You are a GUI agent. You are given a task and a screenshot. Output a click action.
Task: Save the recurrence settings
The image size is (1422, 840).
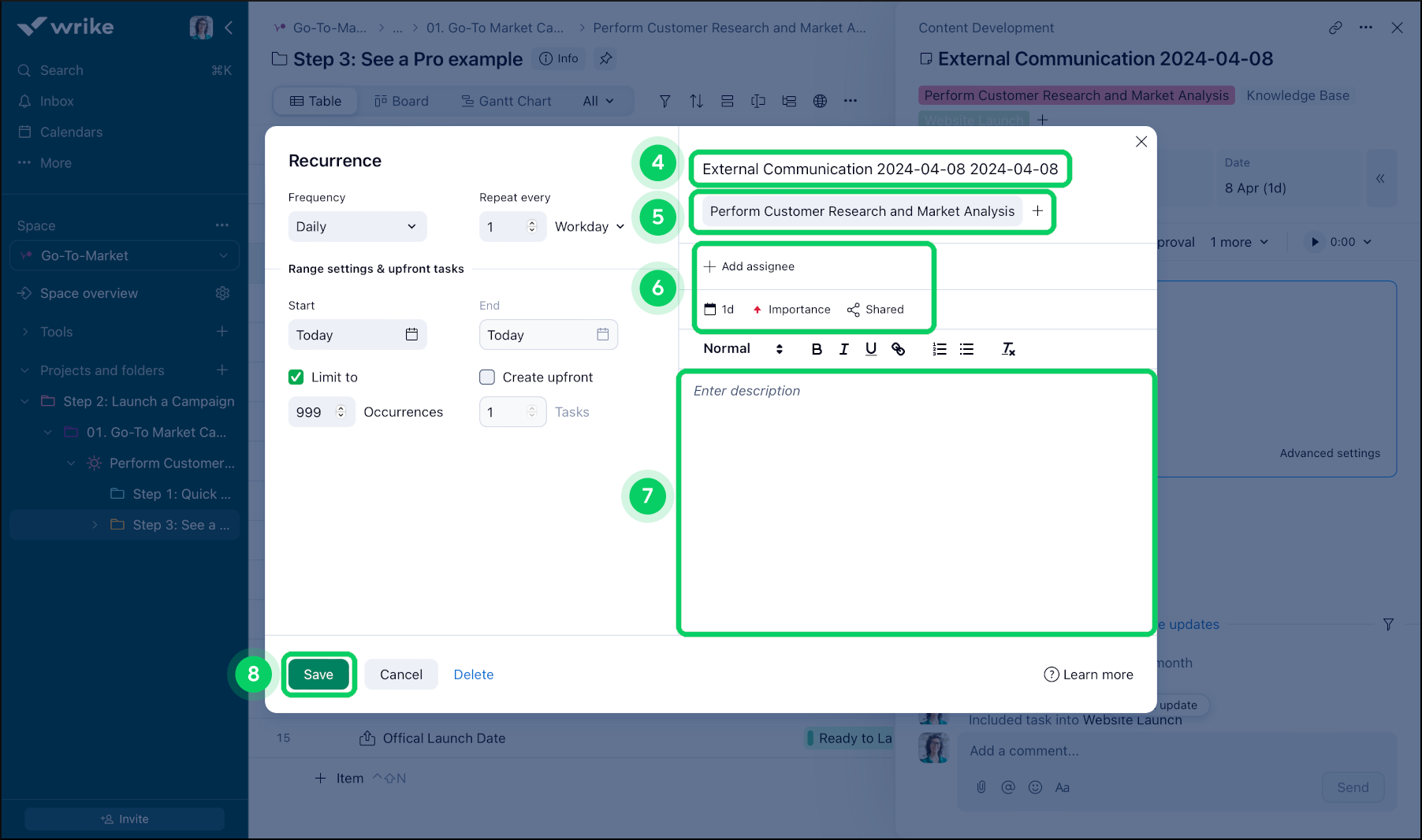click(318, 675)
